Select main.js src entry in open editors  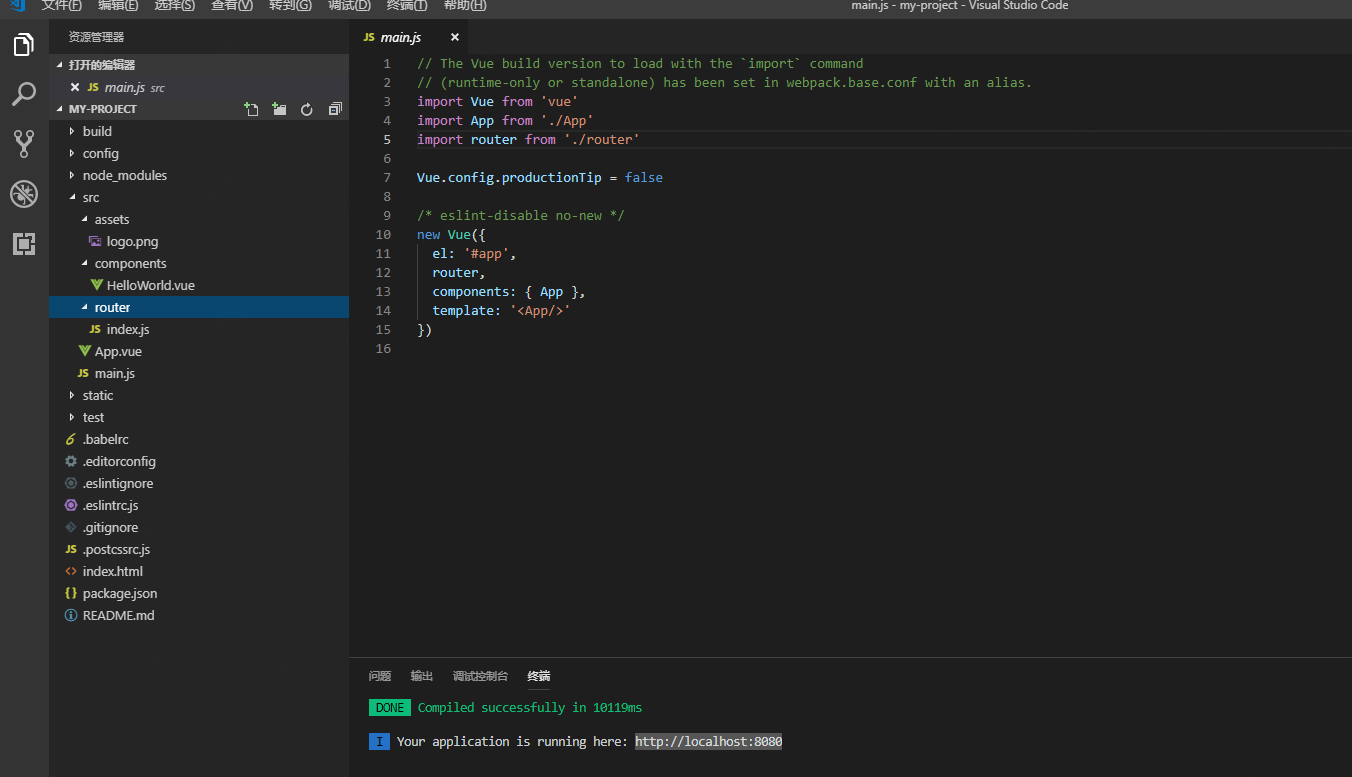point(199,87)
